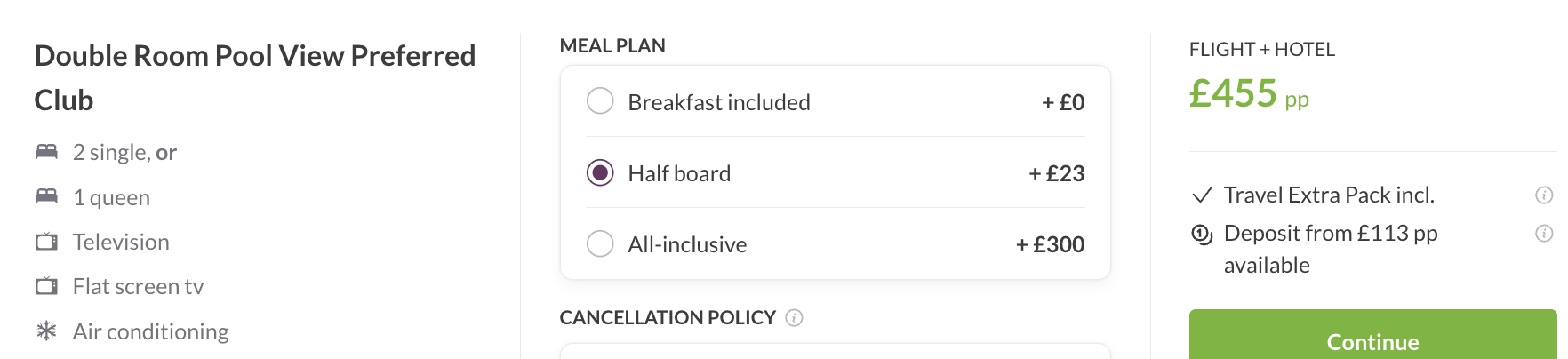
Task: Click the 1 queen bed icon
Action: coord(46,196)
